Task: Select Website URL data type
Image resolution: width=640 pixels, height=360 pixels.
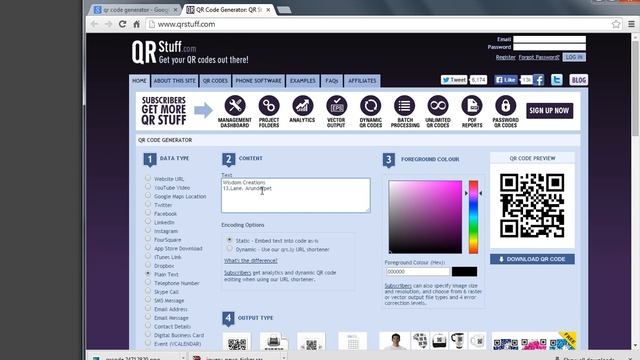Action: click(148, 178)
